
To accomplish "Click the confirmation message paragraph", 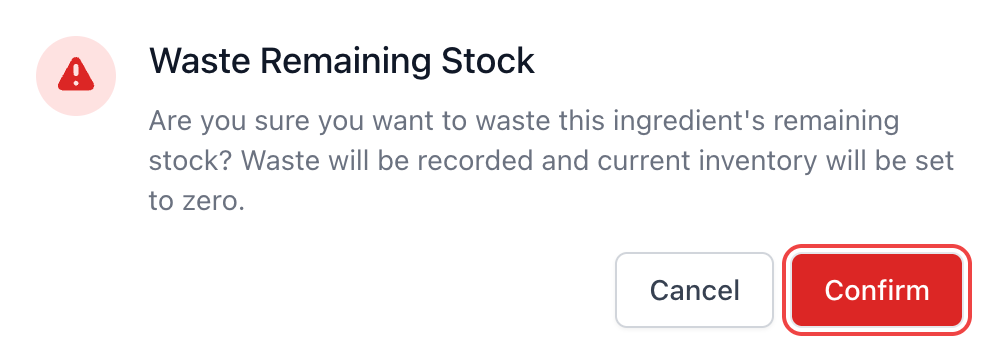I will click(x=551, y=161).
